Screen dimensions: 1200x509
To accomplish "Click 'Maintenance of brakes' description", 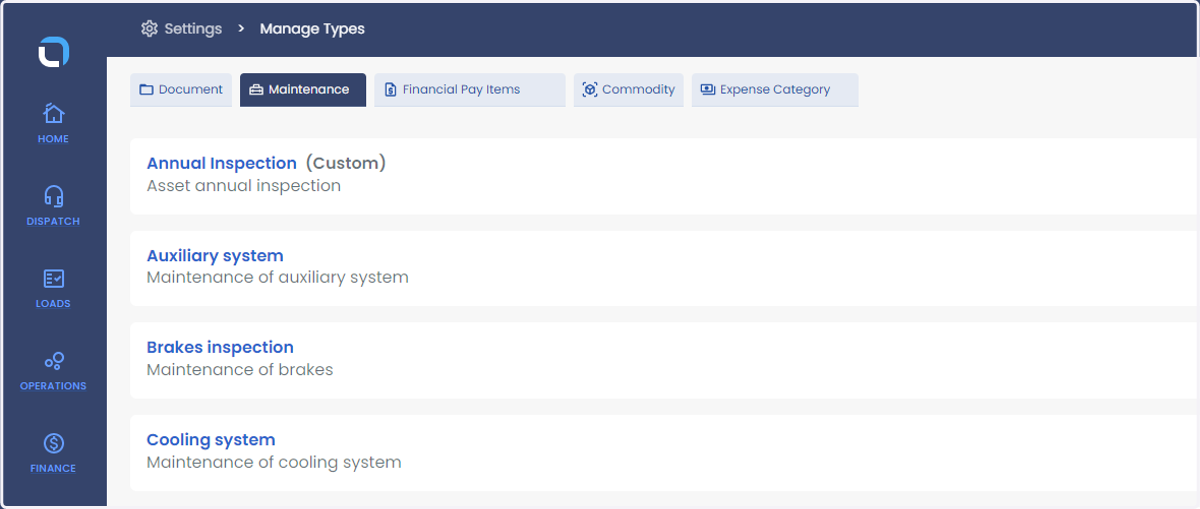I will (240, 370).
